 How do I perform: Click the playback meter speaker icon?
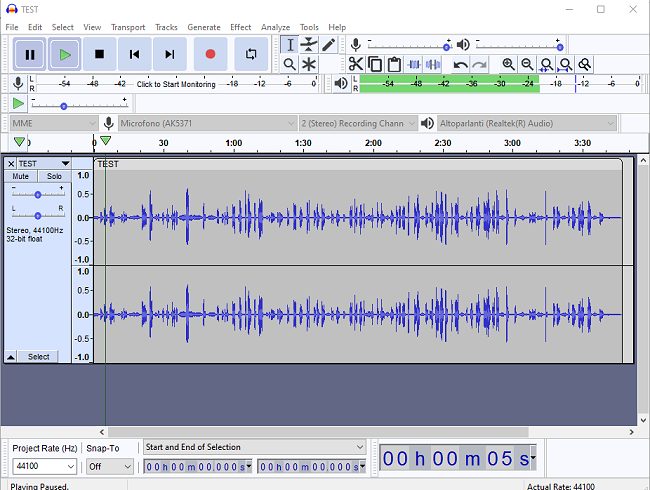[x=341, y=83]
